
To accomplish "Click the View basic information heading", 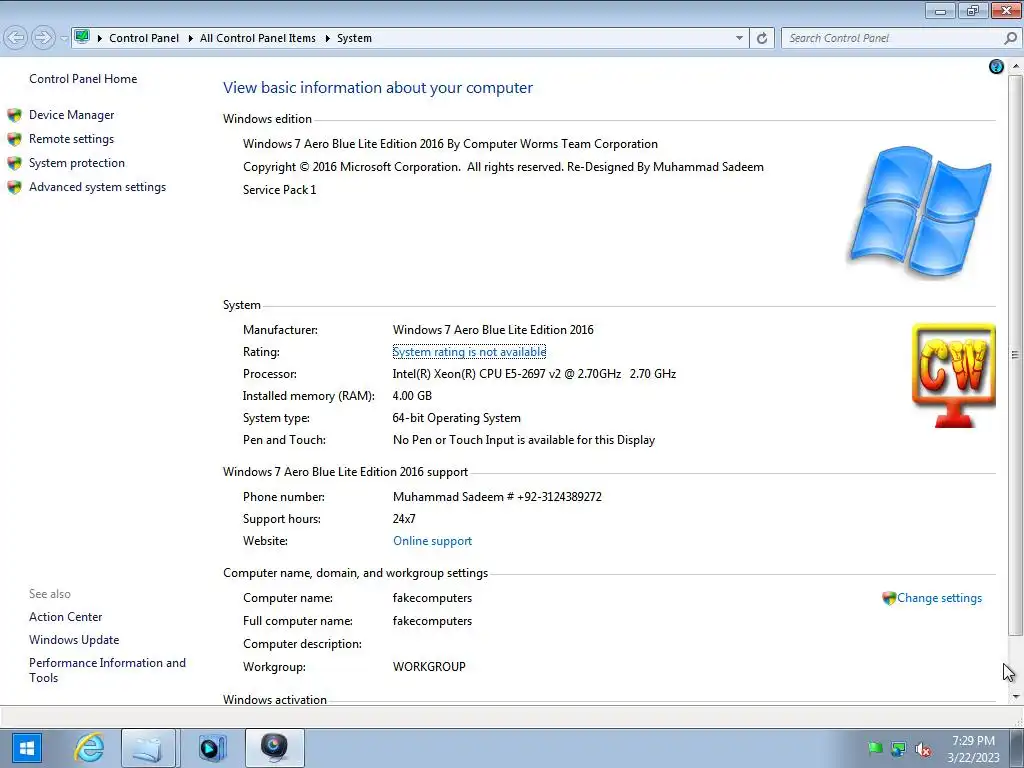I will pyautogui.click(x=377, y=88).
